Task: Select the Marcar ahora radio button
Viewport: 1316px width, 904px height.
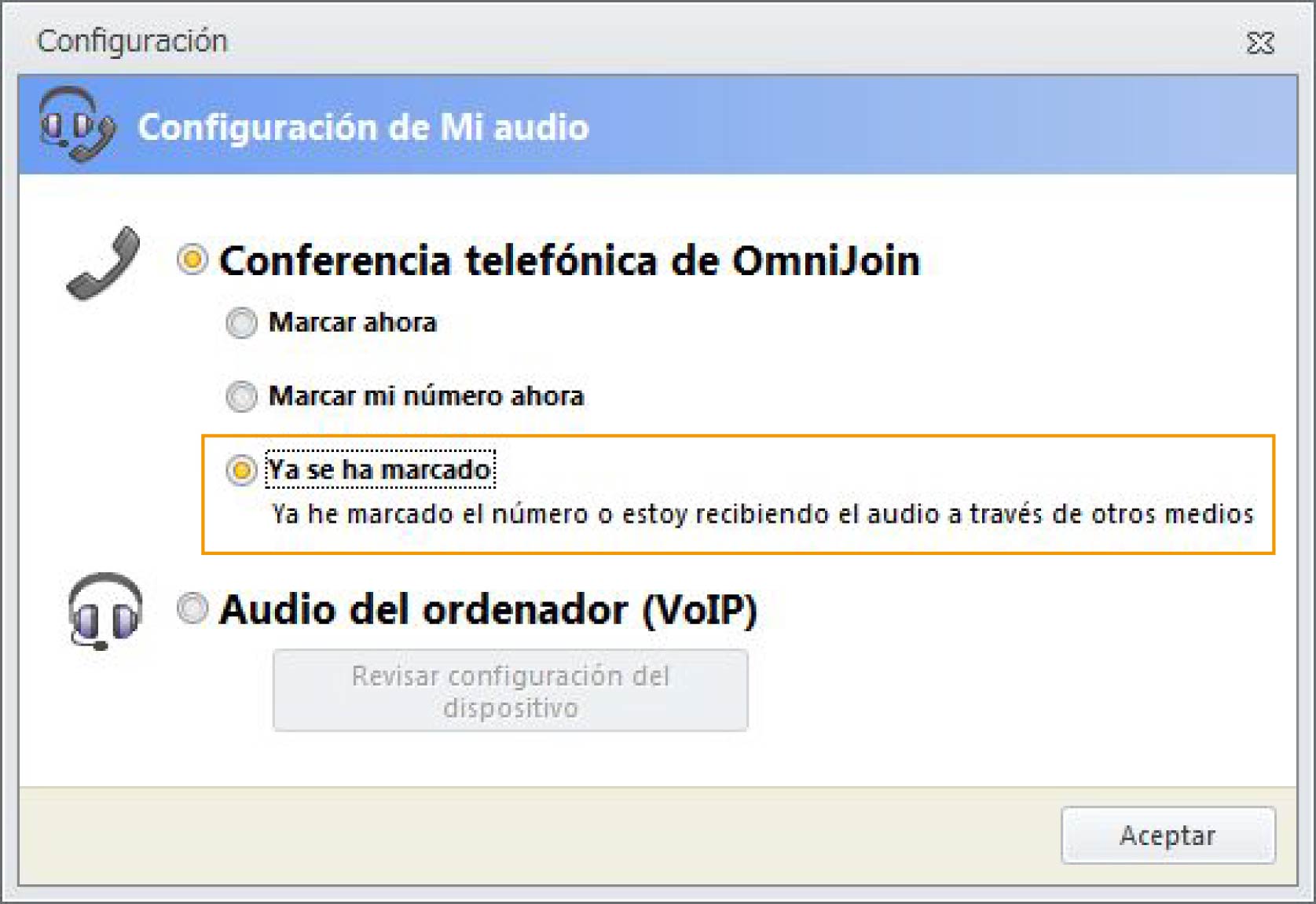Action: tap(241, 322)
